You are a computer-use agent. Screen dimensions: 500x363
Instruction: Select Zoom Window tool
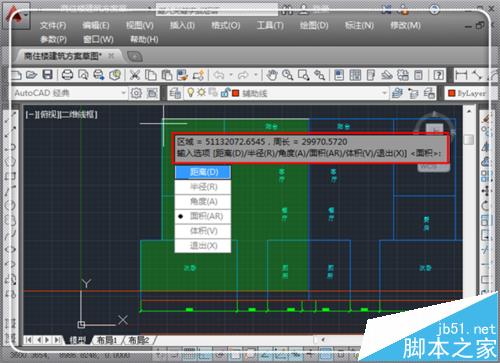coord(304,75)
